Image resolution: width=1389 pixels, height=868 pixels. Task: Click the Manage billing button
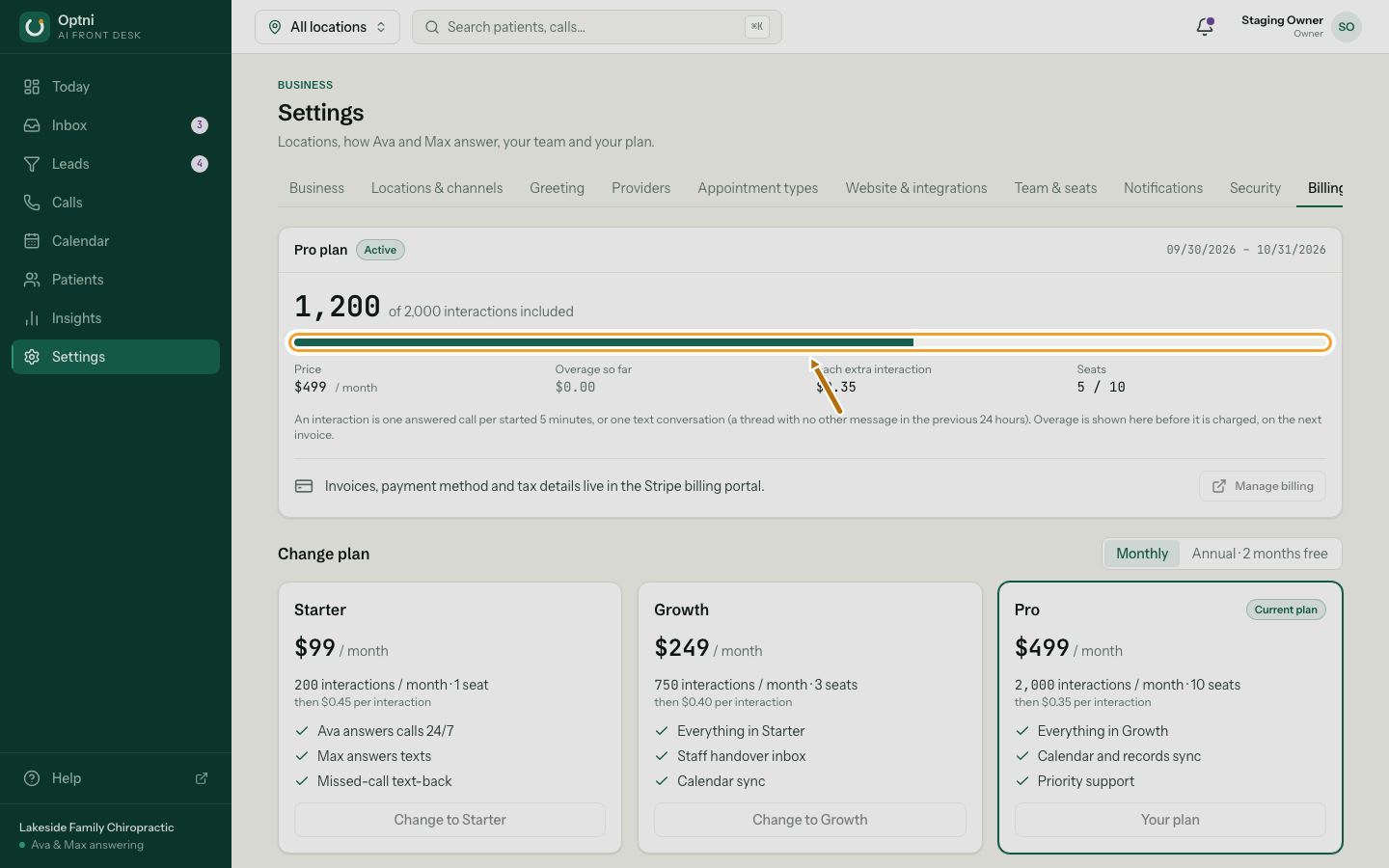click(1263, 486)
